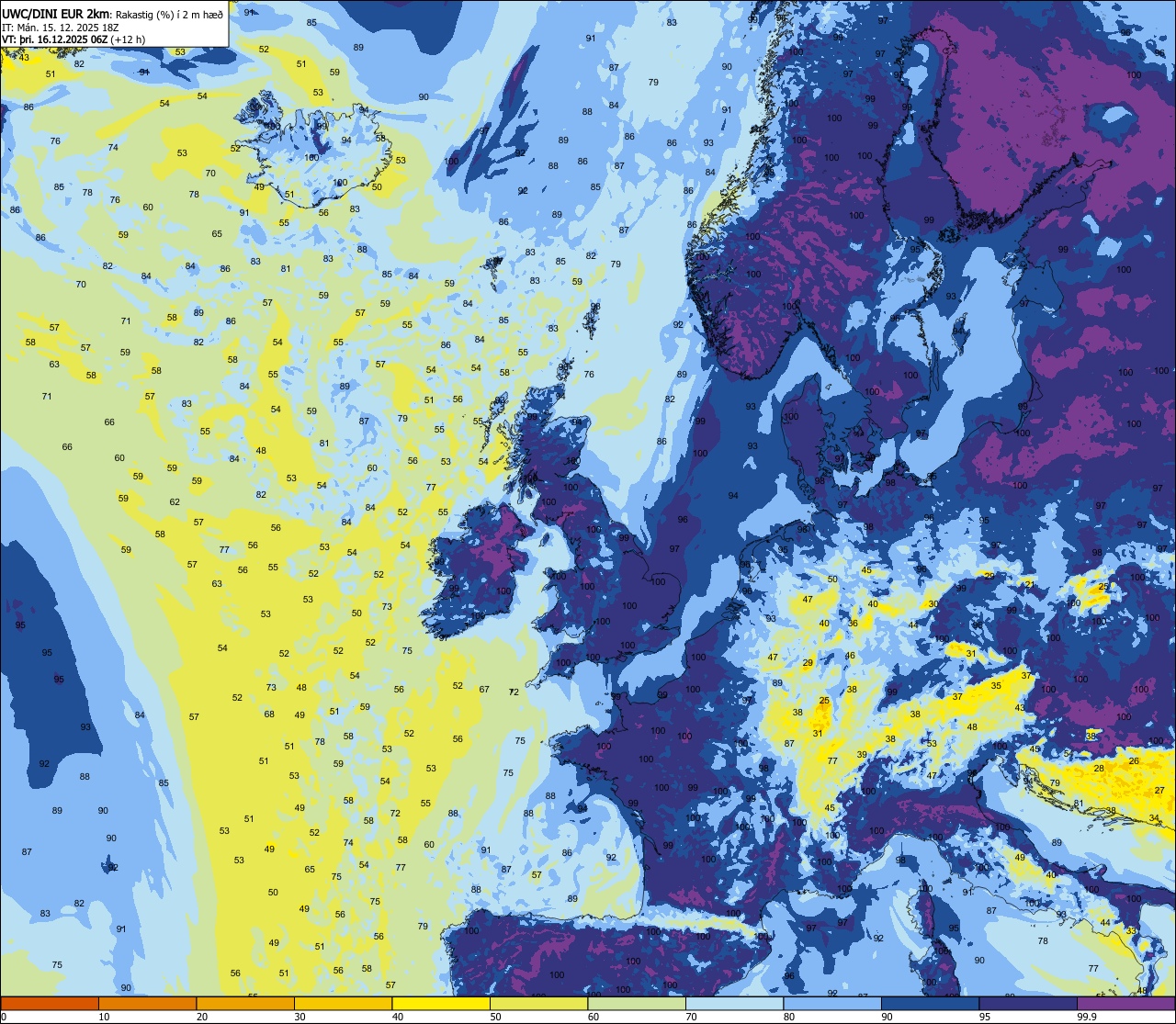Click the legend tick label 70
Screen dimensions: 1176x1024
tap(691, 1017)
